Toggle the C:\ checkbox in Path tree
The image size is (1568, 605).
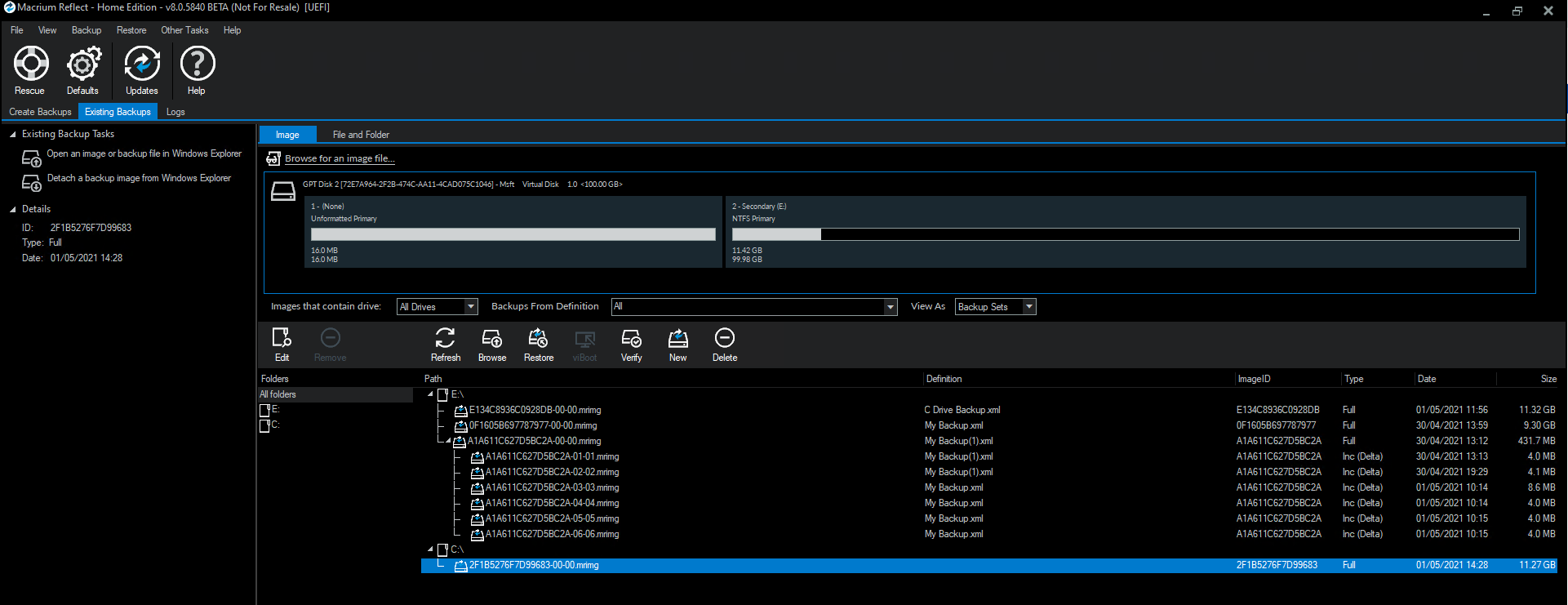coord(443,550)
